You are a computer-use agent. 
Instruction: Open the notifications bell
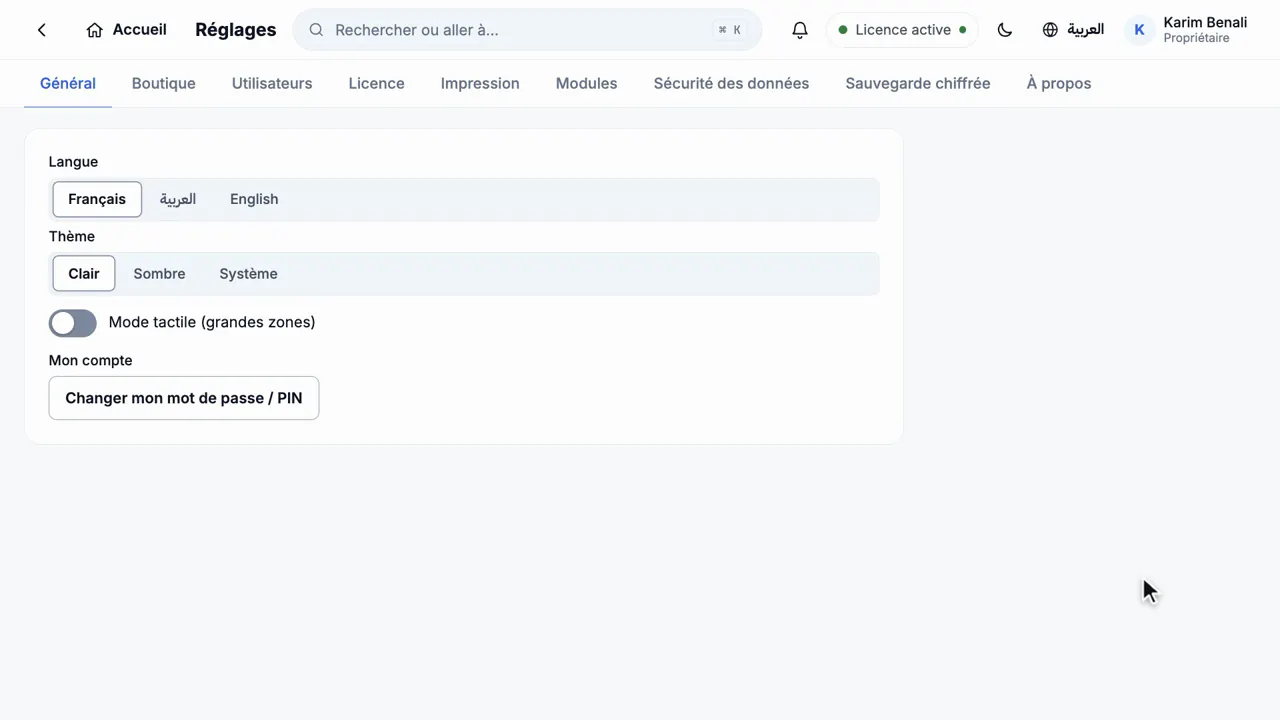pos(800,30)
